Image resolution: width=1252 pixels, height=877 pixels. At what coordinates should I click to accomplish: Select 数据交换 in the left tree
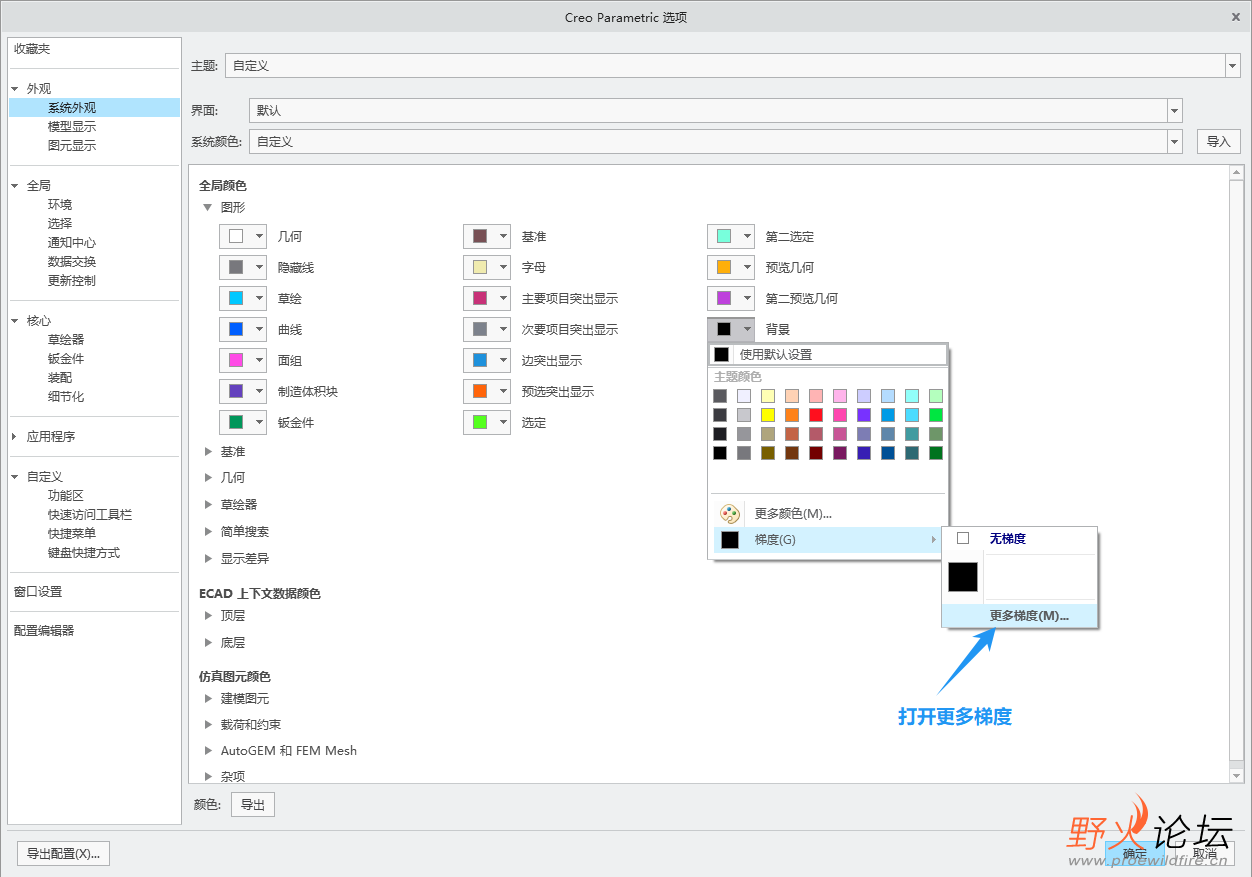coord(72,262)
